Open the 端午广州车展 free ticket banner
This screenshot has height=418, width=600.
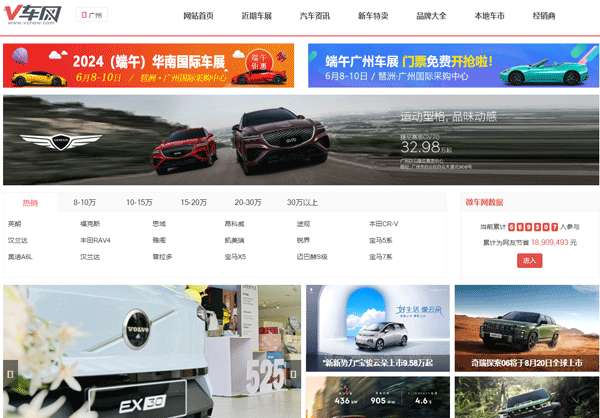(453, 65)
